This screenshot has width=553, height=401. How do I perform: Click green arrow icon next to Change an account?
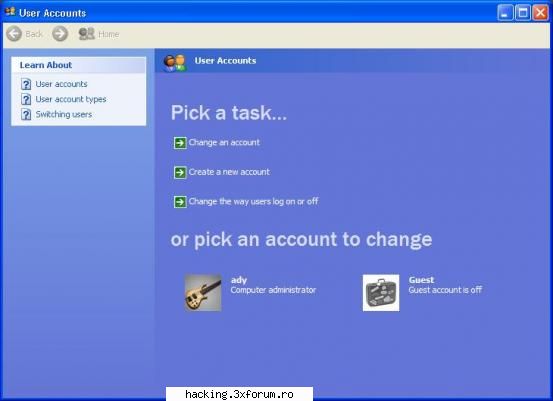coord(180,143)
